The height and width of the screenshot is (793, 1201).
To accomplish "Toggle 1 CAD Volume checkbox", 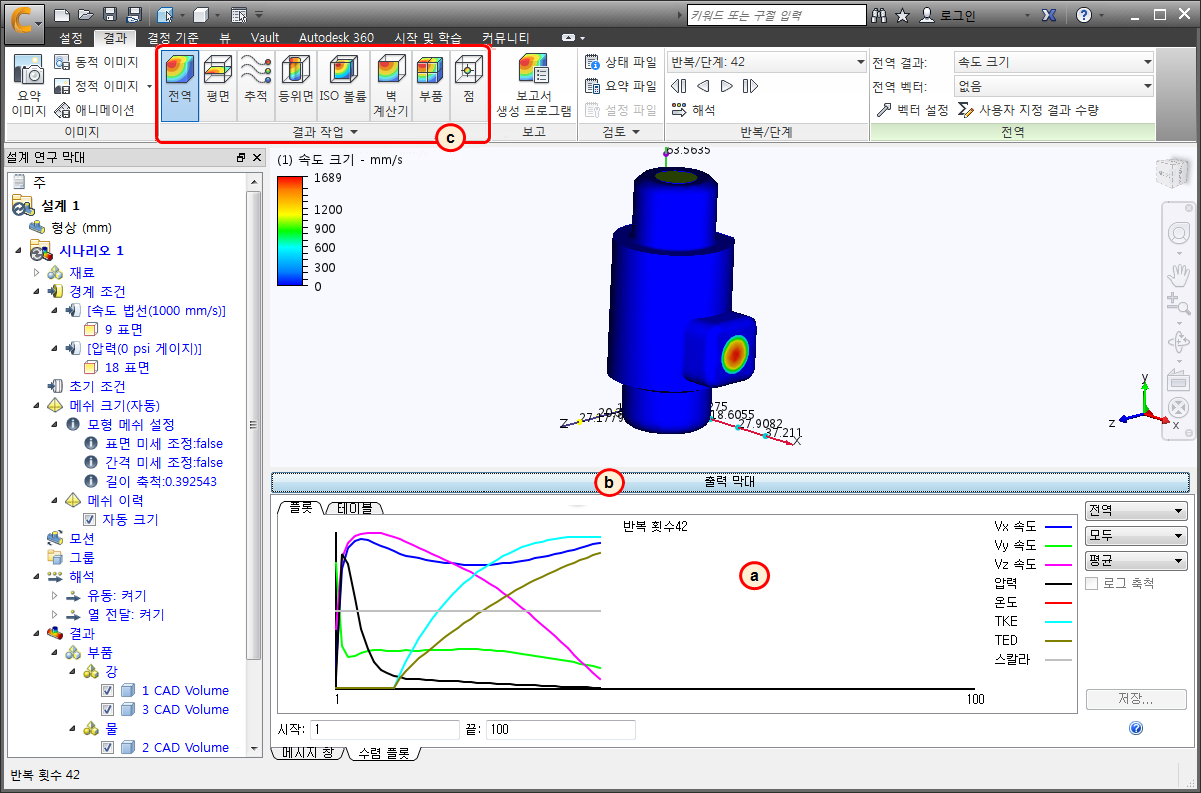I will 108,691.
